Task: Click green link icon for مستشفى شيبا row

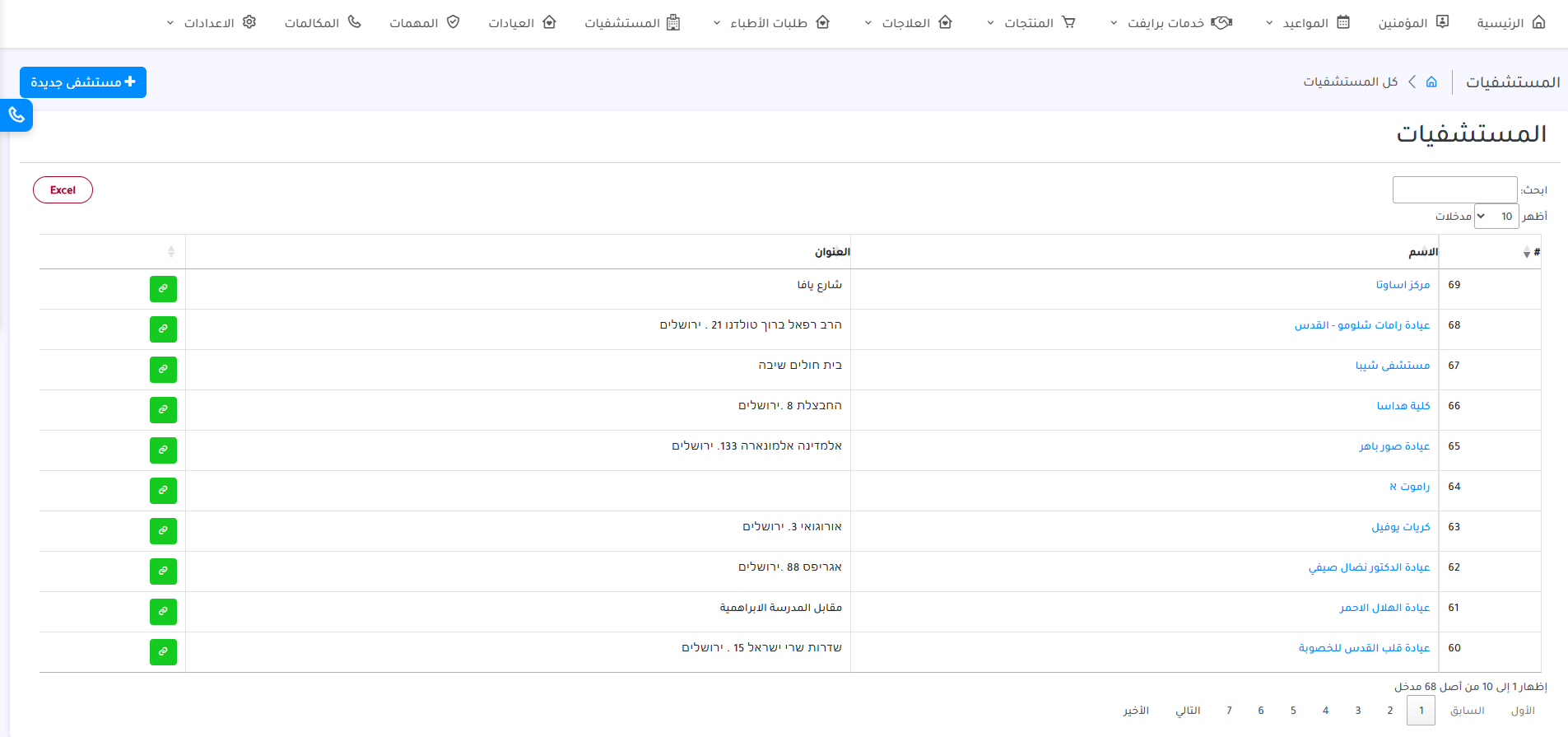Action: (163, 370)
